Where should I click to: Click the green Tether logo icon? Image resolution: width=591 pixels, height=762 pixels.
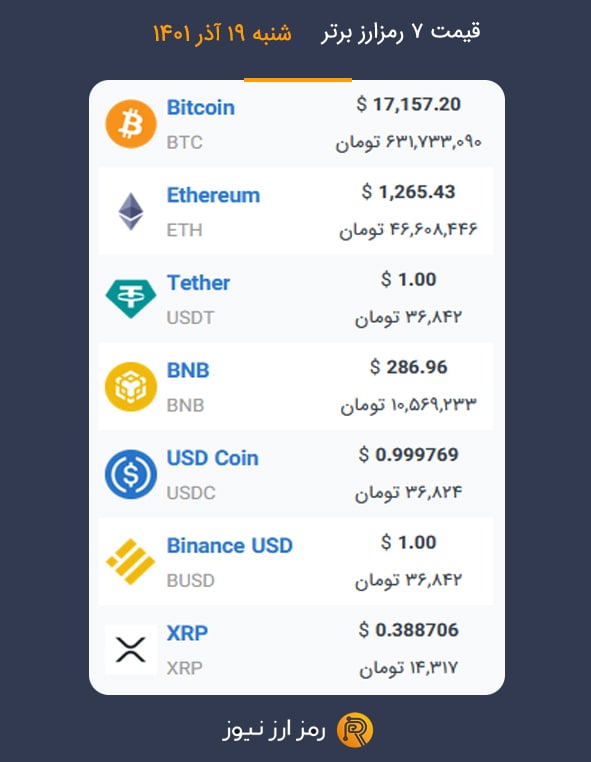tap(131, 299)
